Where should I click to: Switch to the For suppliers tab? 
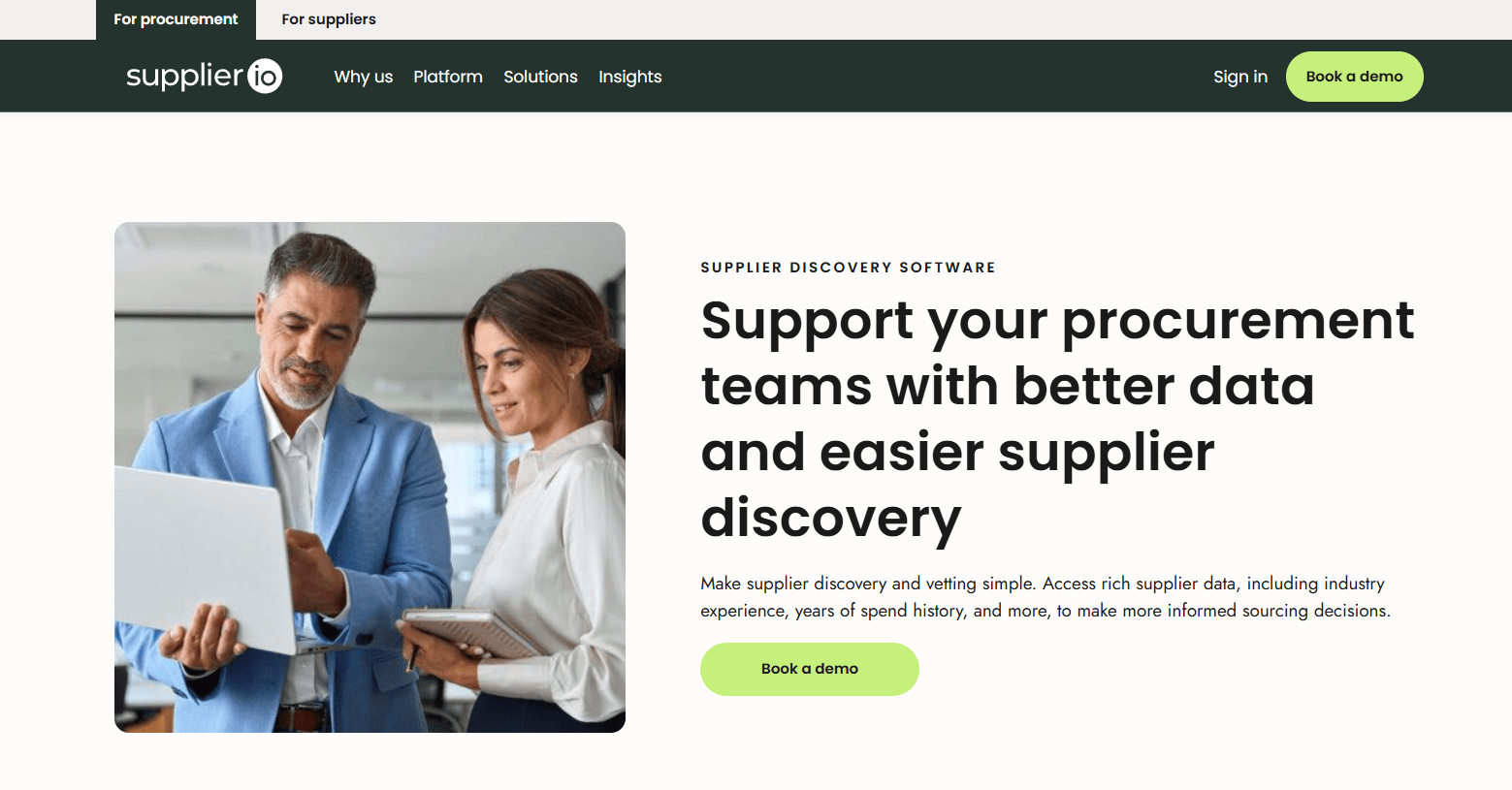coord(329,19)
